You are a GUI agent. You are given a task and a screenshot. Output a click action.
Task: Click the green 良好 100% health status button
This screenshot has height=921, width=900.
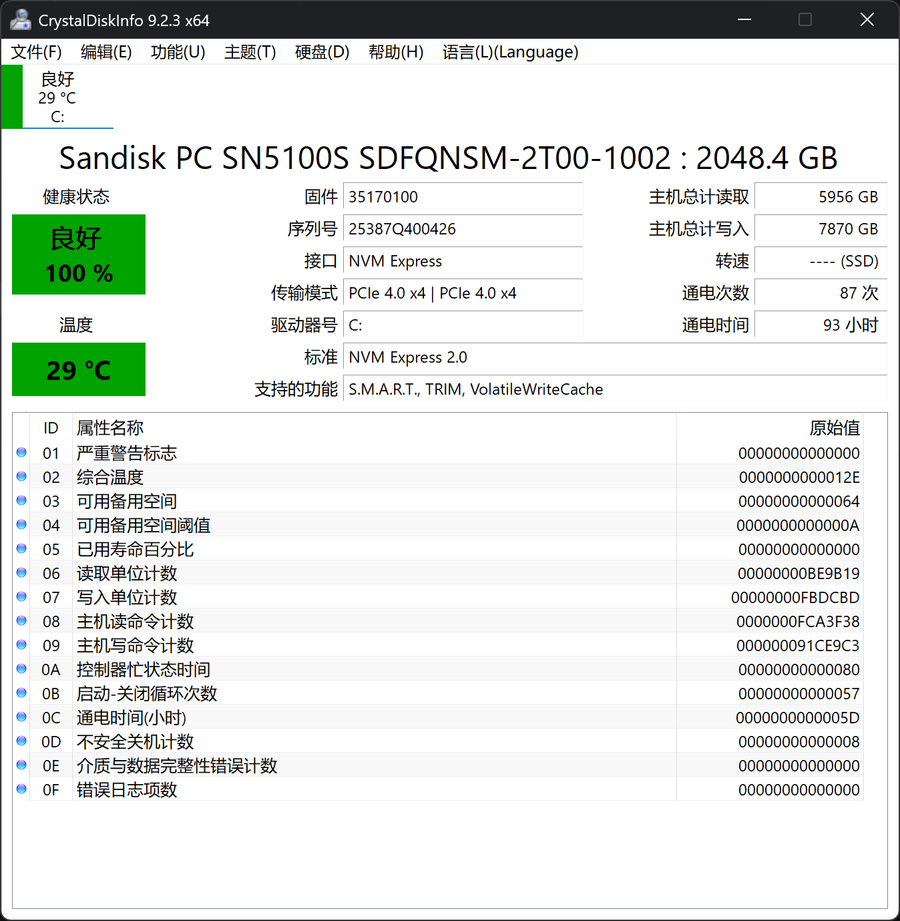pos(78,254)
